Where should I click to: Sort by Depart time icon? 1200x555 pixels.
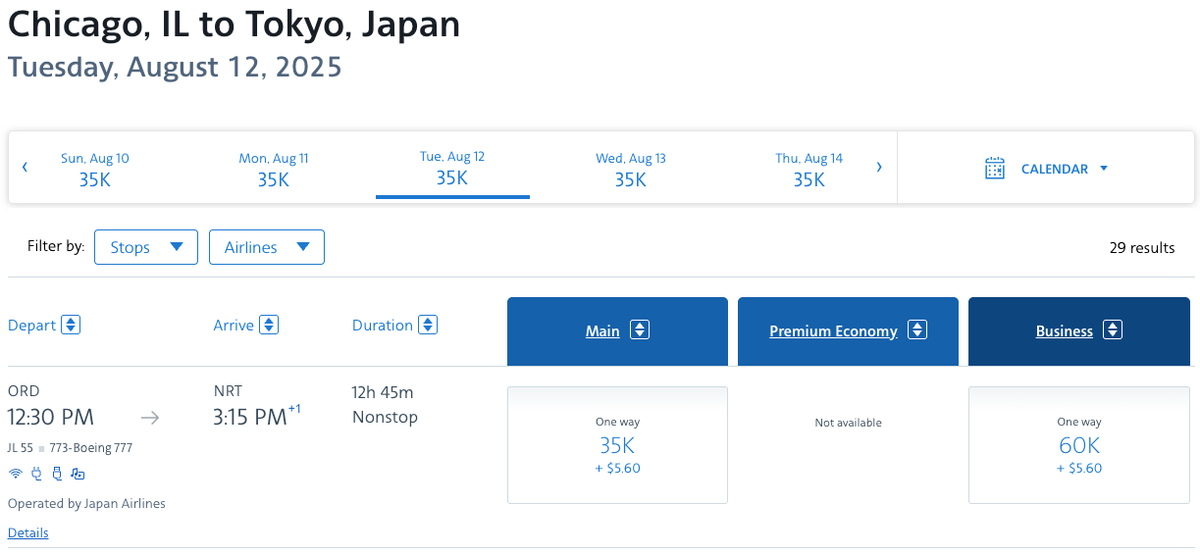tap(71, 325)
